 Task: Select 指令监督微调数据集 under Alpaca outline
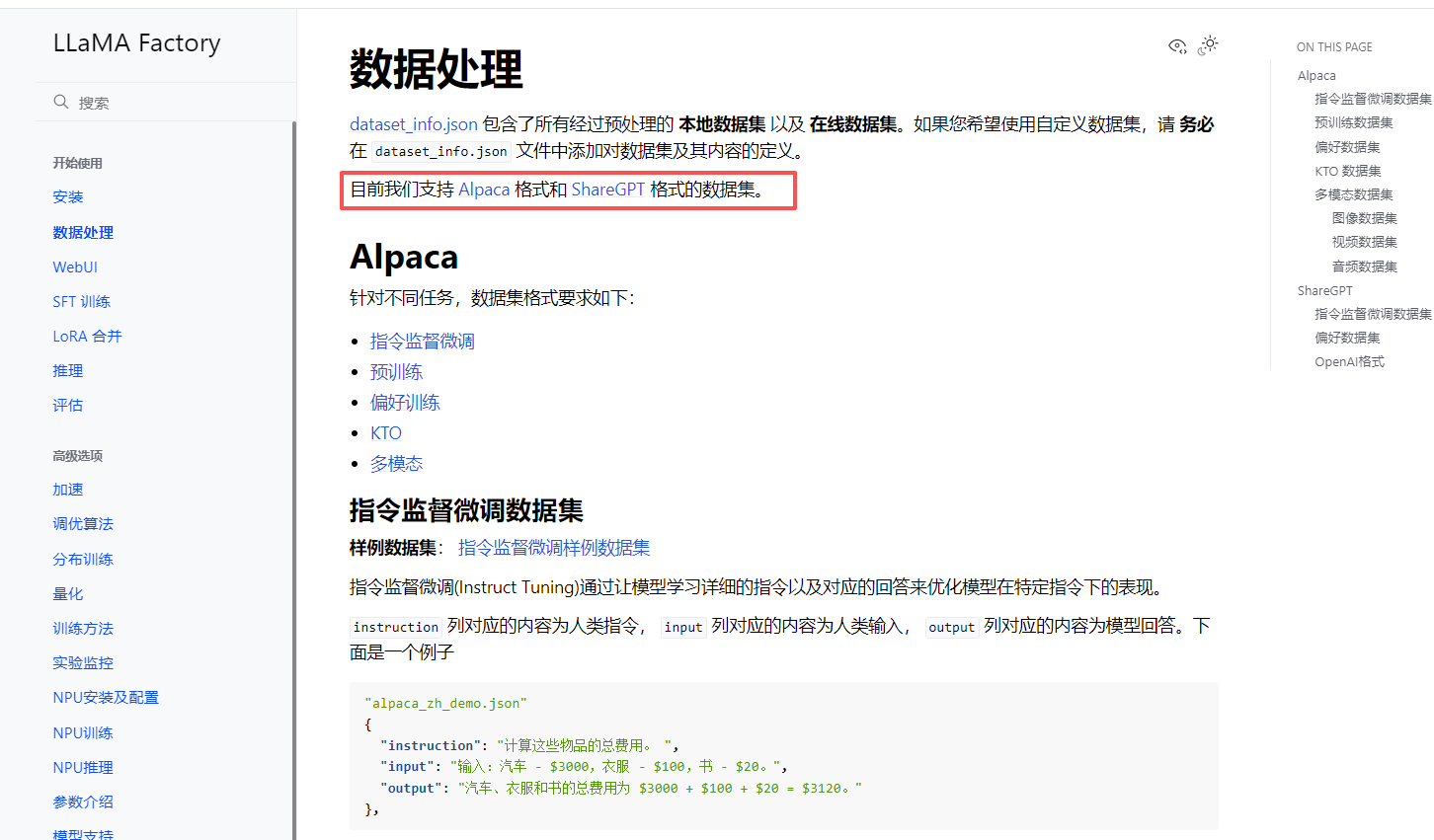point(1373,99)
